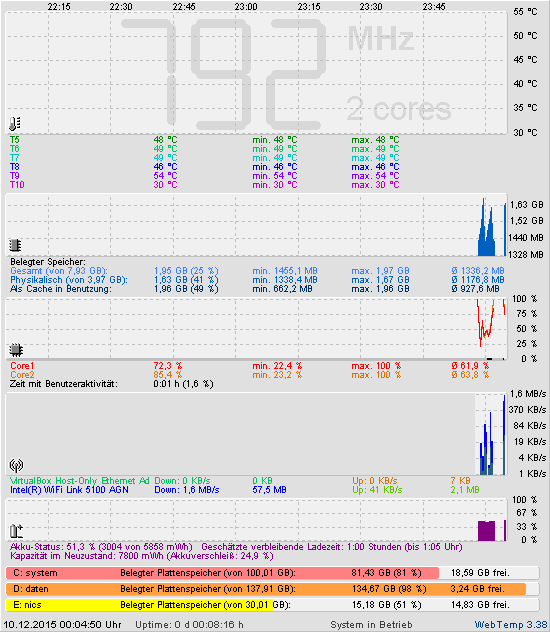This screenshot has width=550, height=632.
Task: Click cache value 'min. 662,2 MB'
Action: [x=282, y=289]
